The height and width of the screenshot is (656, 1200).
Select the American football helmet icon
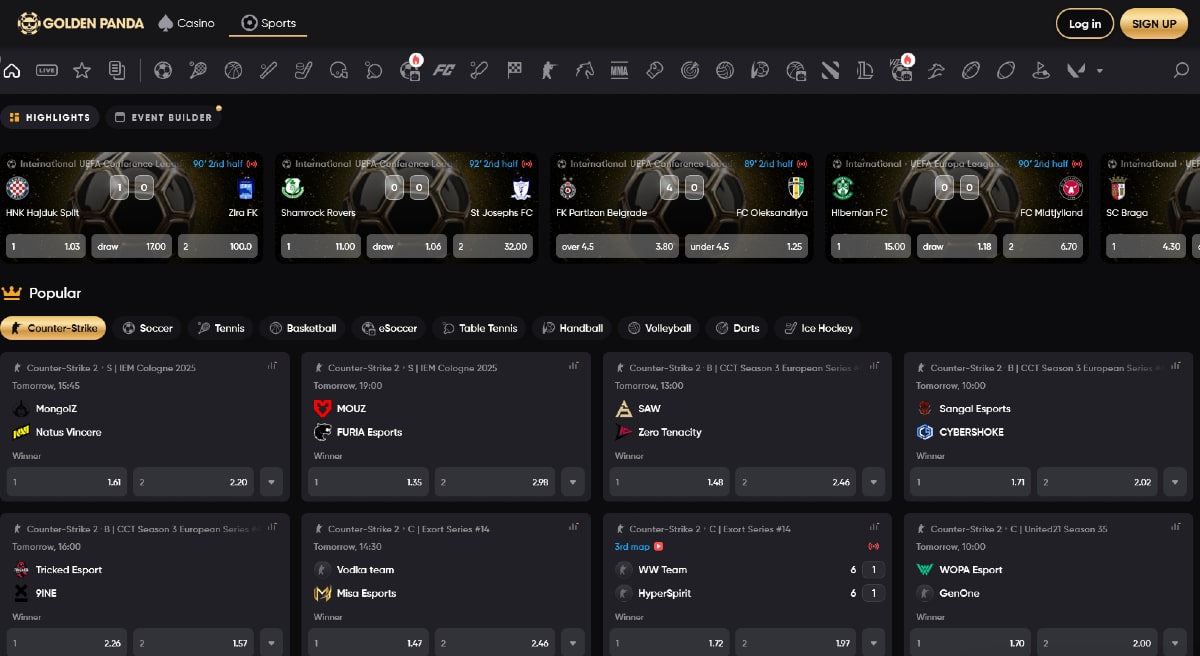pyautogui.click(x=339, y=70)
